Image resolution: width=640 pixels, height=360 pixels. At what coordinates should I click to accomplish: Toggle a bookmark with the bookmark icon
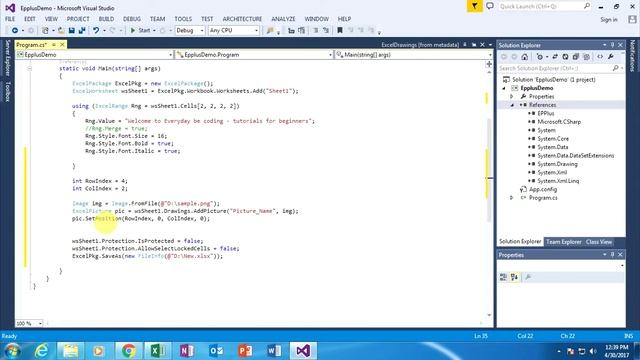pos(340,31)
